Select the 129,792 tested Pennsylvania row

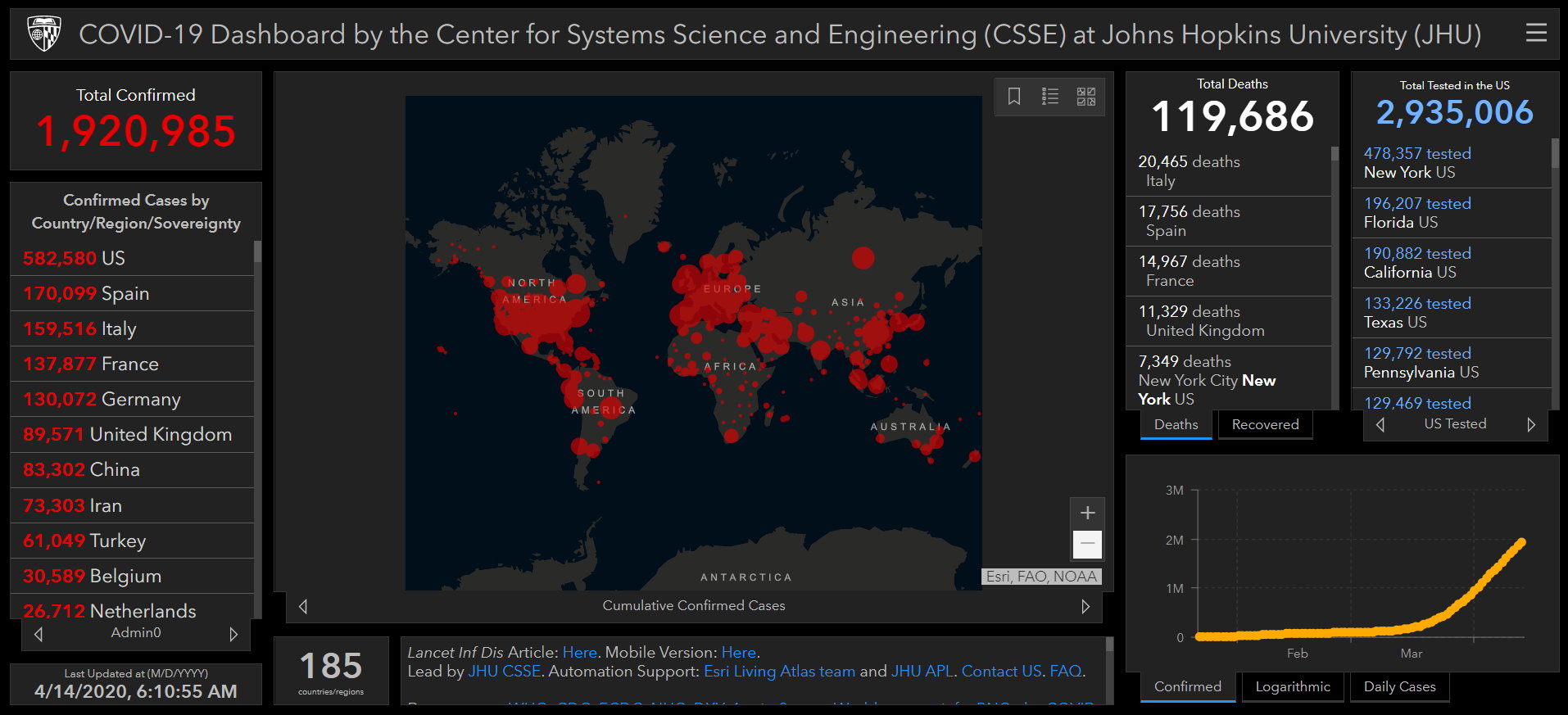pyautogui.click(x=1452, y=363)
